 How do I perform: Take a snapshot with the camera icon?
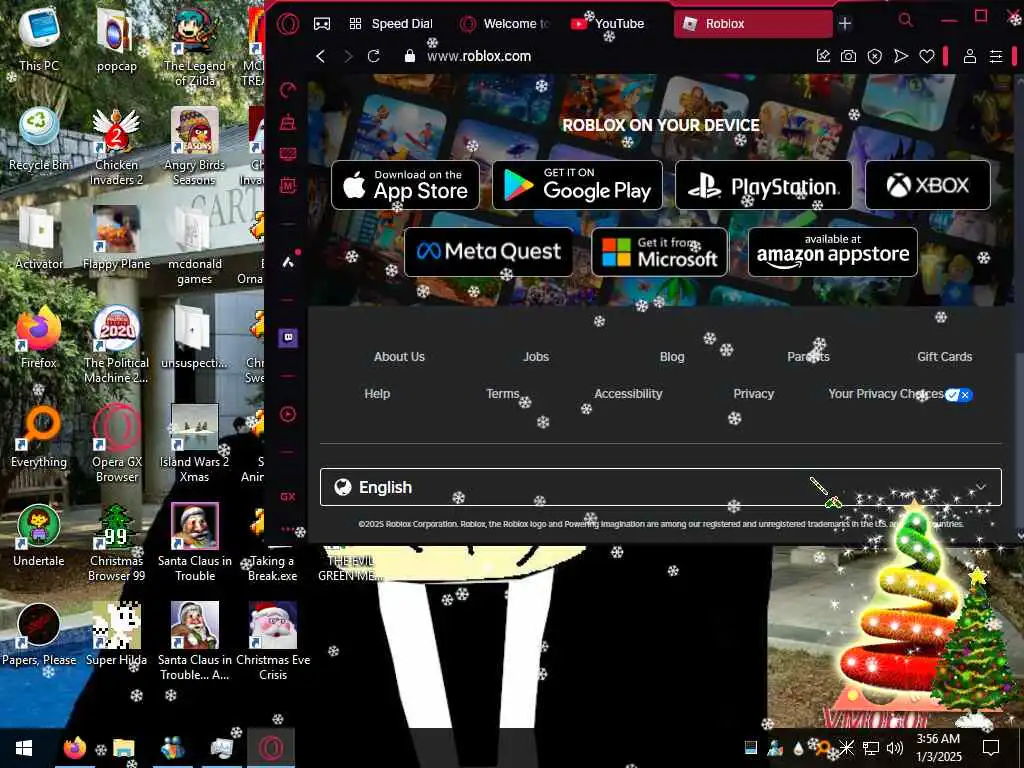[848, 56]
